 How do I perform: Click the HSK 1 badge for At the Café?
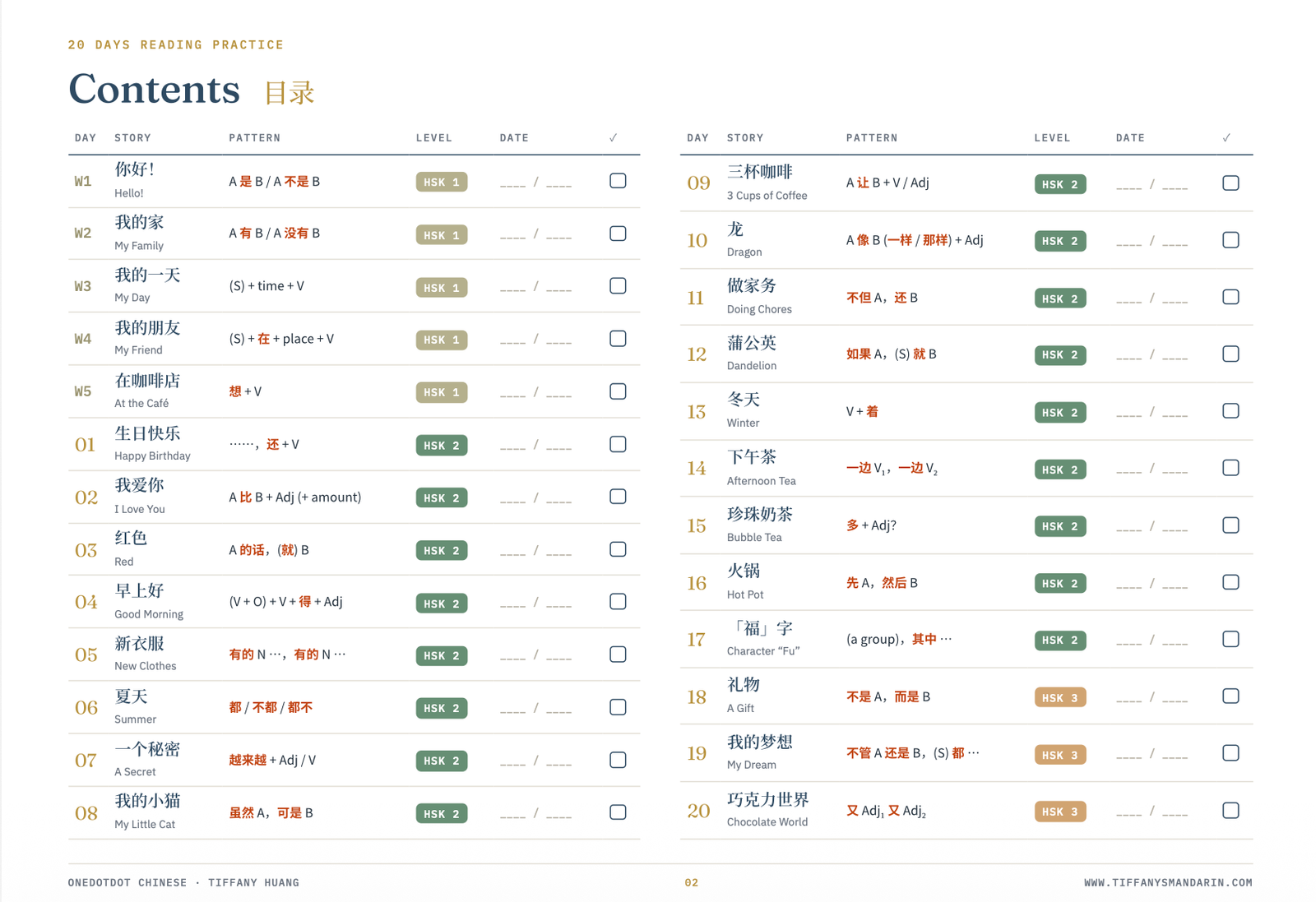(442, 393)
